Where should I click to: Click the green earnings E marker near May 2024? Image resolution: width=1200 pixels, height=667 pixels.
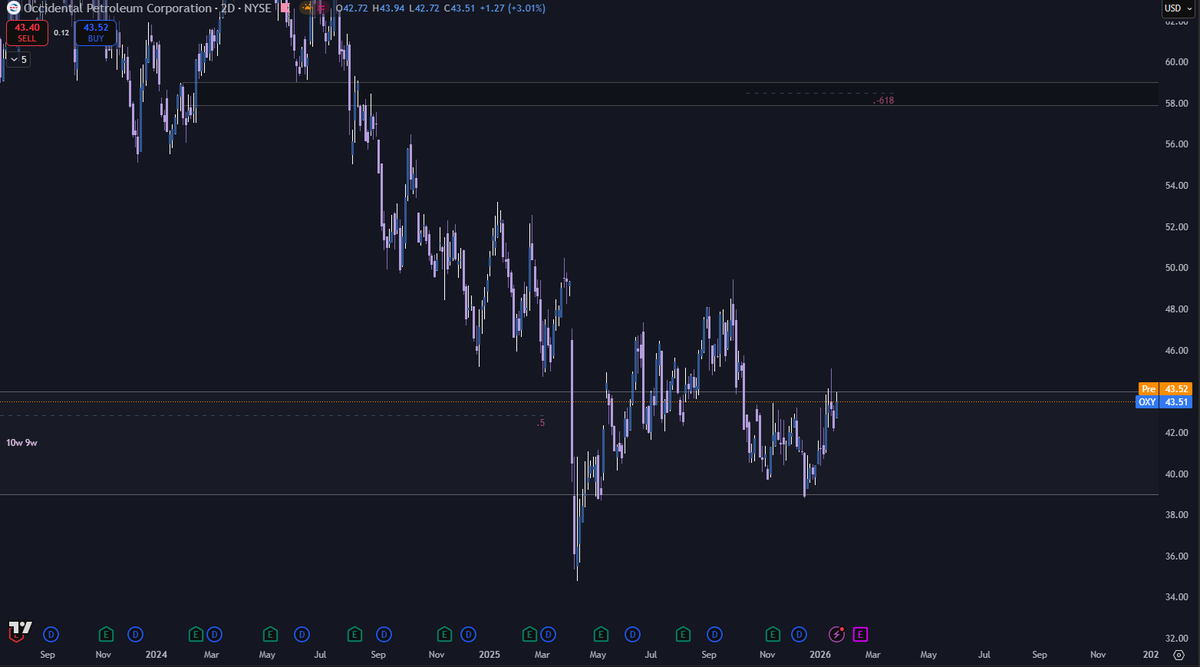[270, 634]
